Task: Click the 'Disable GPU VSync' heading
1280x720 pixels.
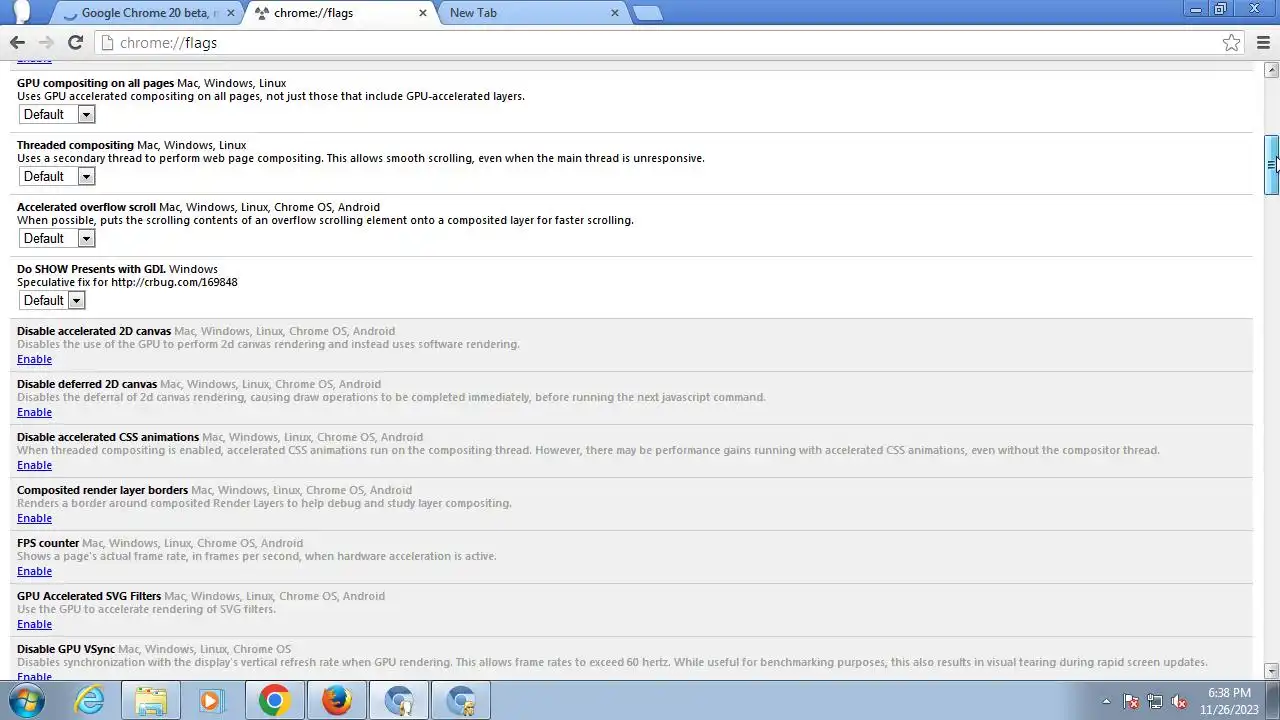Action: (x=66, y=649)
